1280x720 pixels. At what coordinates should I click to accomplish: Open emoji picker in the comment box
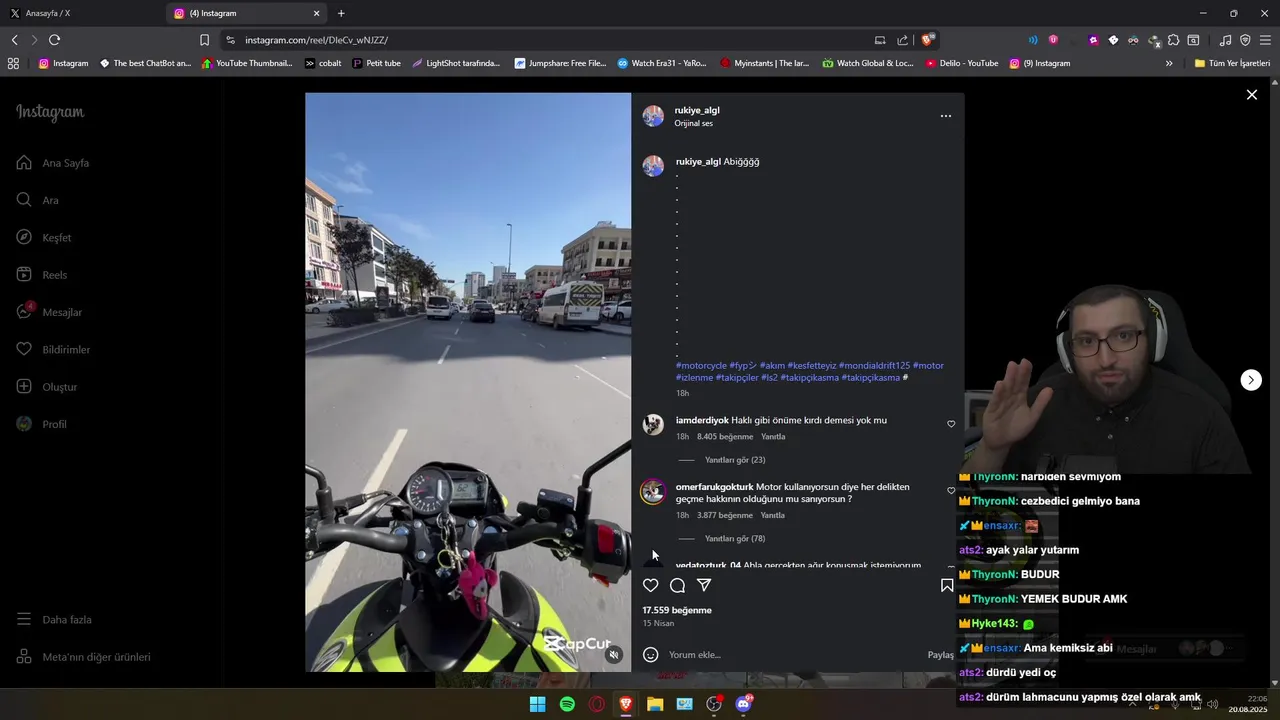(x=651, y=655)
